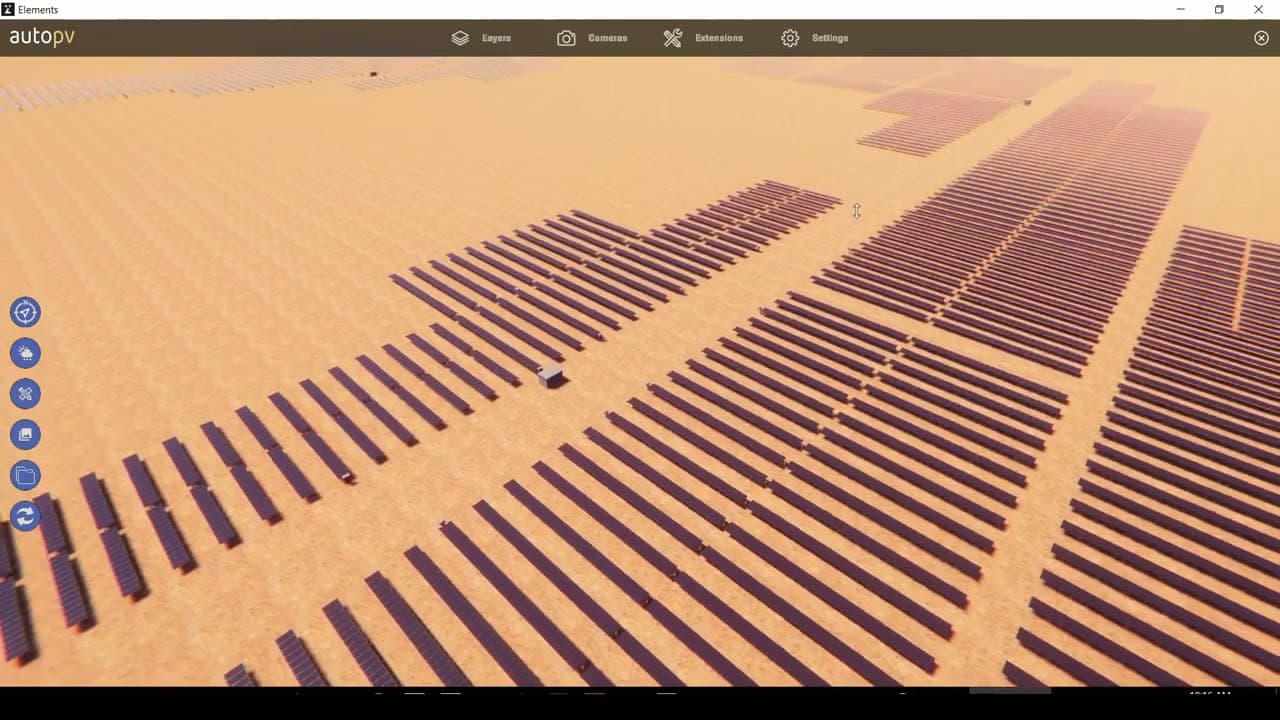Open the image gallery icon
Screen dimensions: 1280x720
click(x=25, y=434)
